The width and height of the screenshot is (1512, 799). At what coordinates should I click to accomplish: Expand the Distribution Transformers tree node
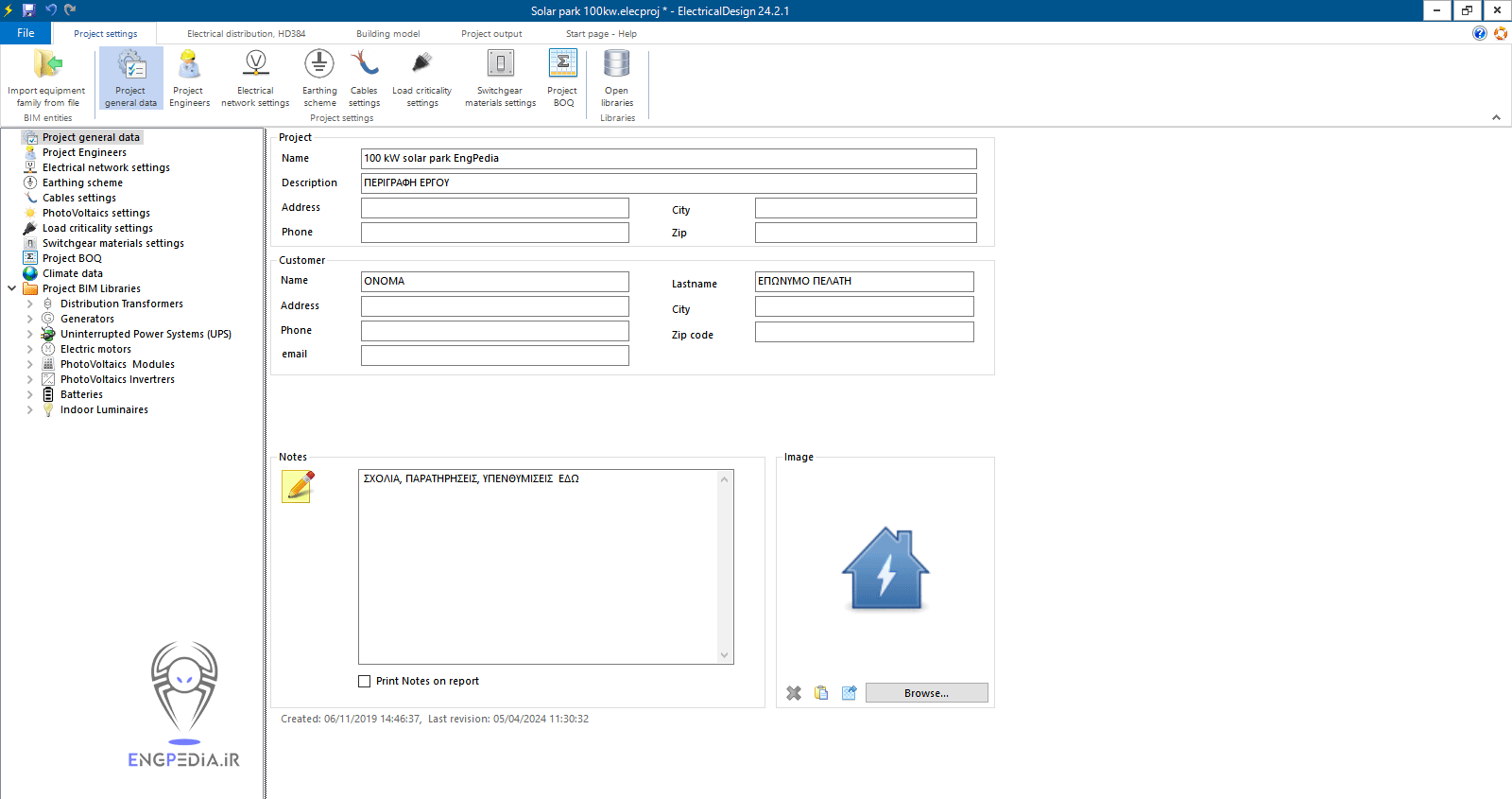point(29,304)
